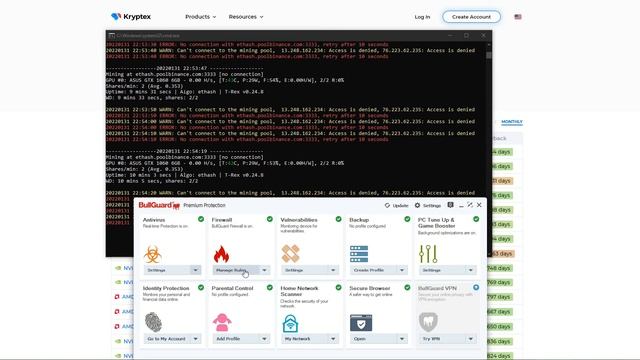Image resolution: width=640 pixels, height=360 pixels.
Task: Click the Go to My Account button
Action: [x=167, y=339]
